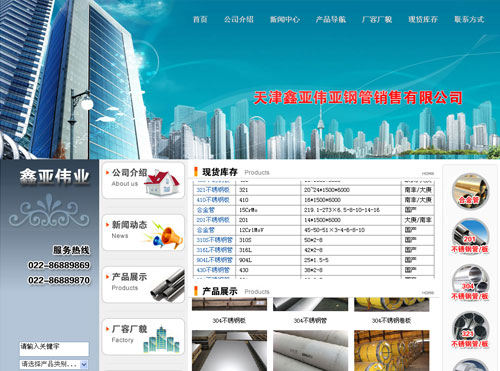
Task: Click the house icon beside 公司介绍
Action: pos(162,182)
